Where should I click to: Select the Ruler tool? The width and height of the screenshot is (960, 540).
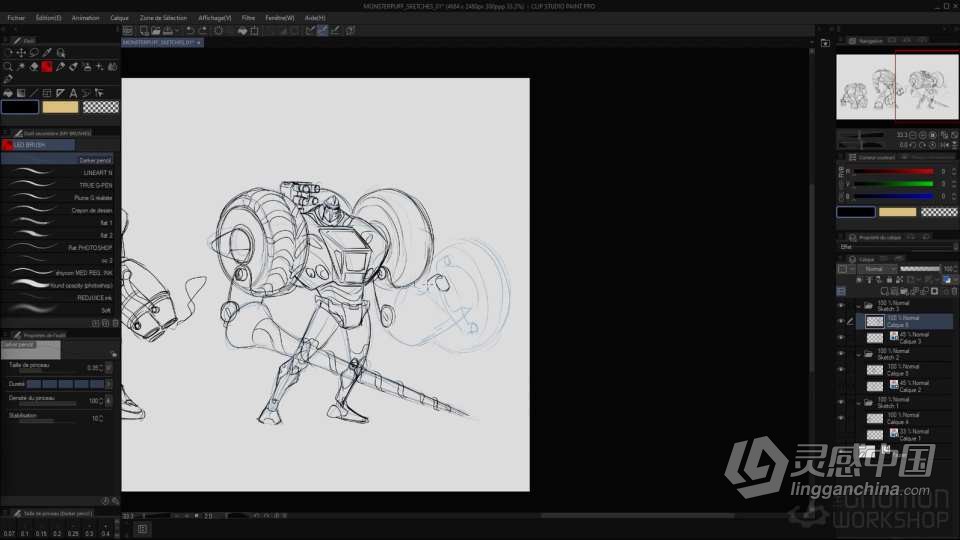pos(60,93)
